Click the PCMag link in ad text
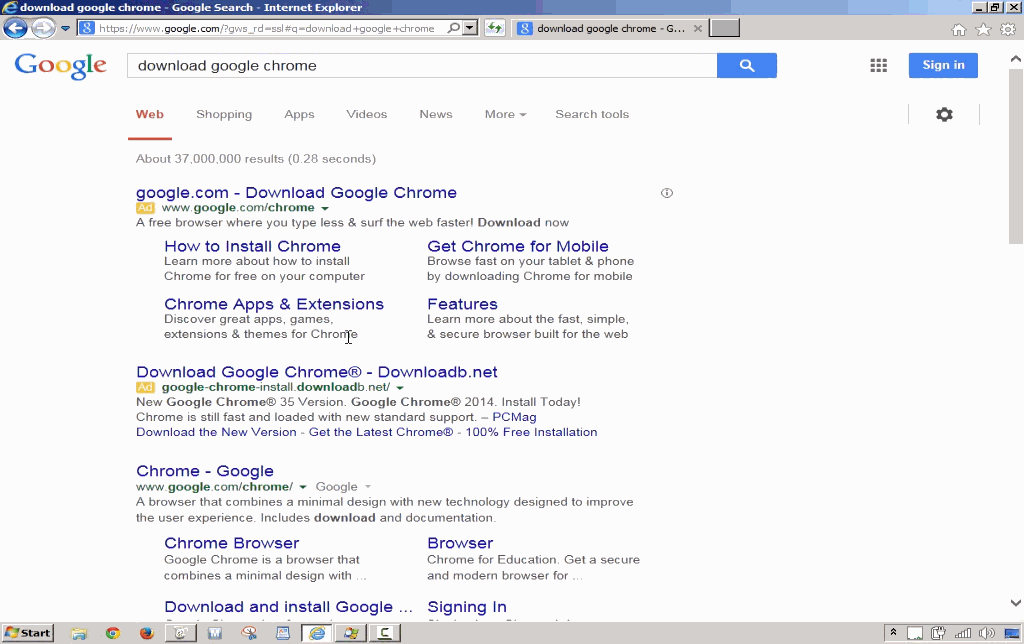Image resolution: width=1024 pixels, height=644 pixels. pos(514,417)
